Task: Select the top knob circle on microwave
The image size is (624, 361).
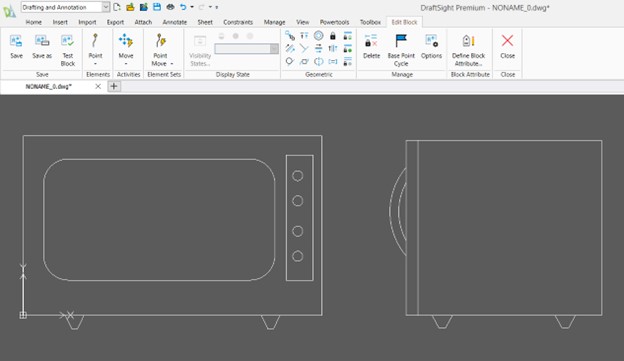Action: tap(298, 176)
